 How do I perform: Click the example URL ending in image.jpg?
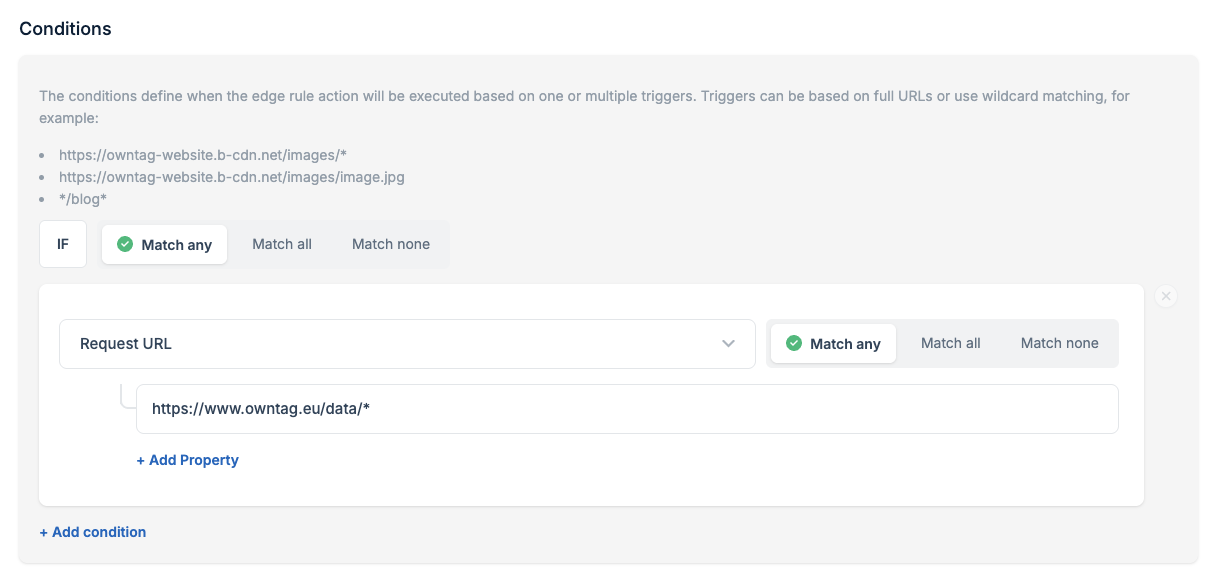pos(232,177)
